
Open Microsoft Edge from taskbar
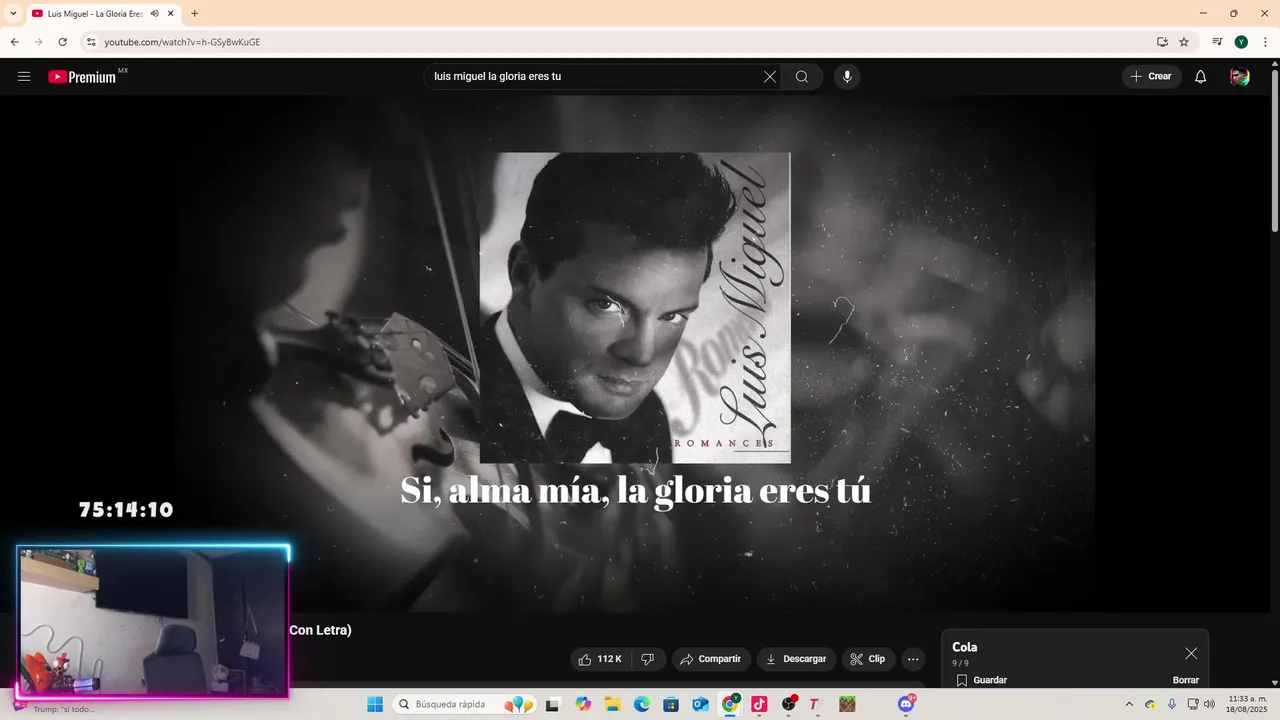click(642, 704)
